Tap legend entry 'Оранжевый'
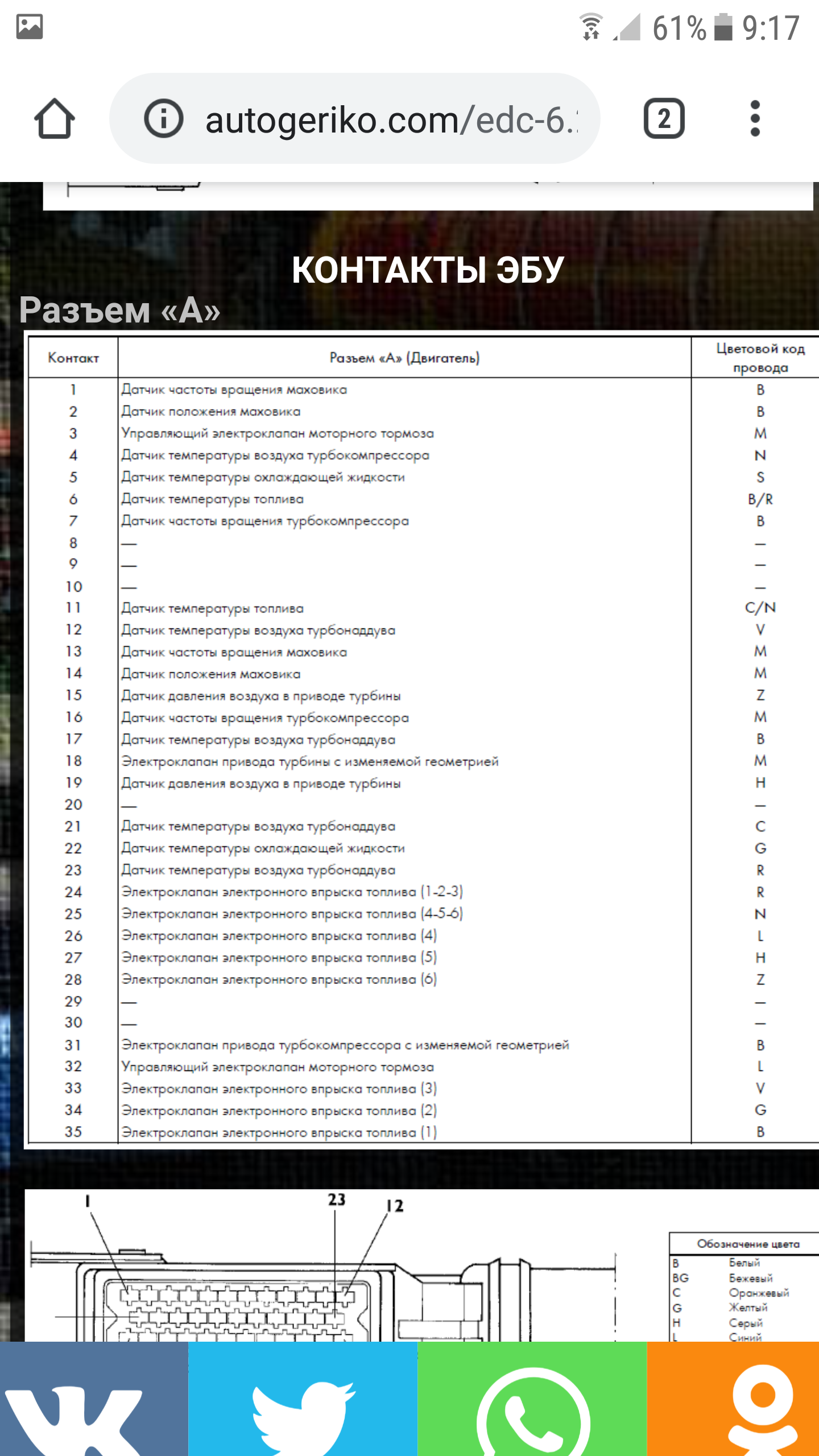This screenshot has width=819, height=1456. click(x=759, y=1293)
